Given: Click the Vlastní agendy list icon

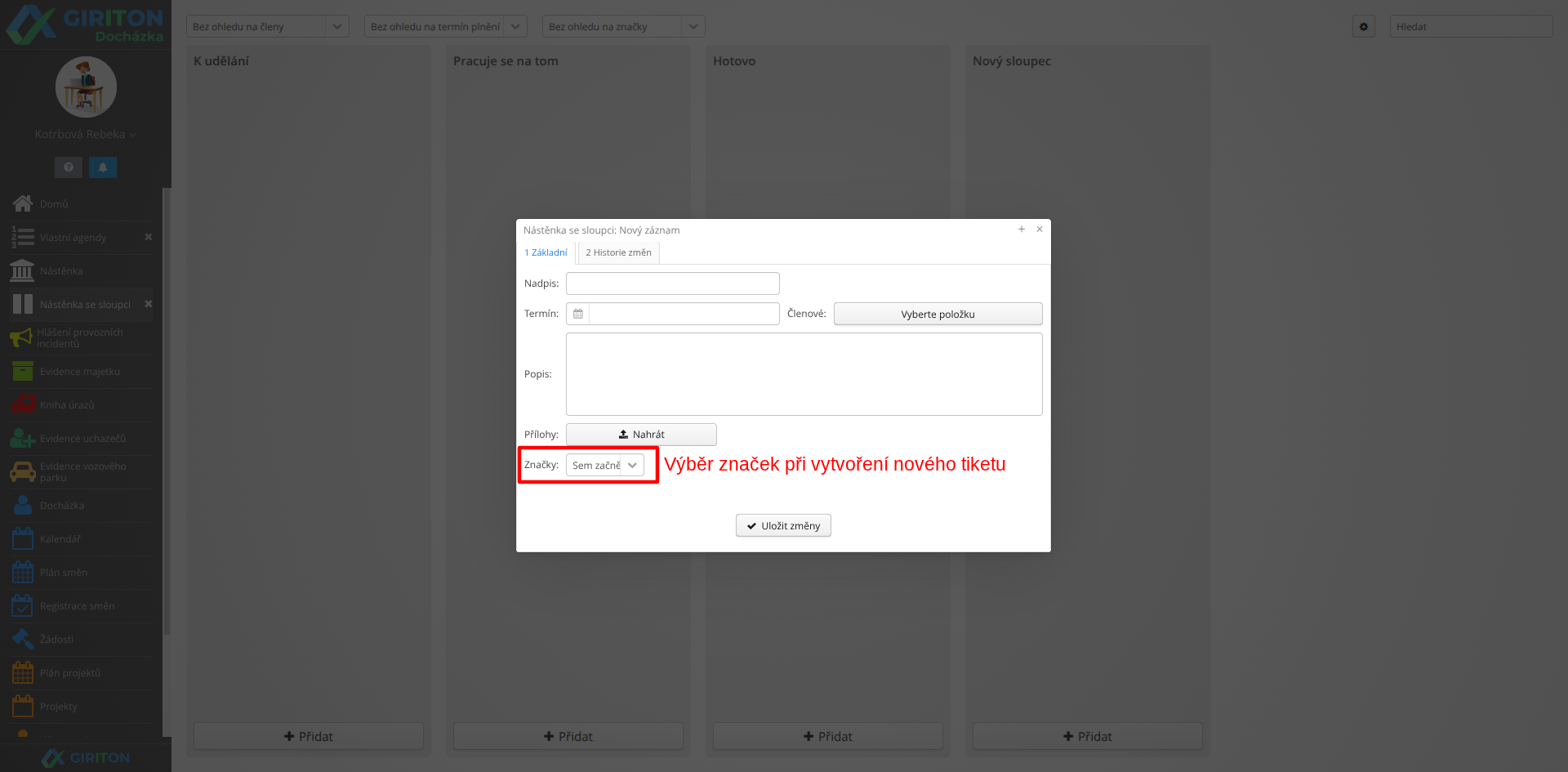Looking at the screenshot, I should coord(23,237).
